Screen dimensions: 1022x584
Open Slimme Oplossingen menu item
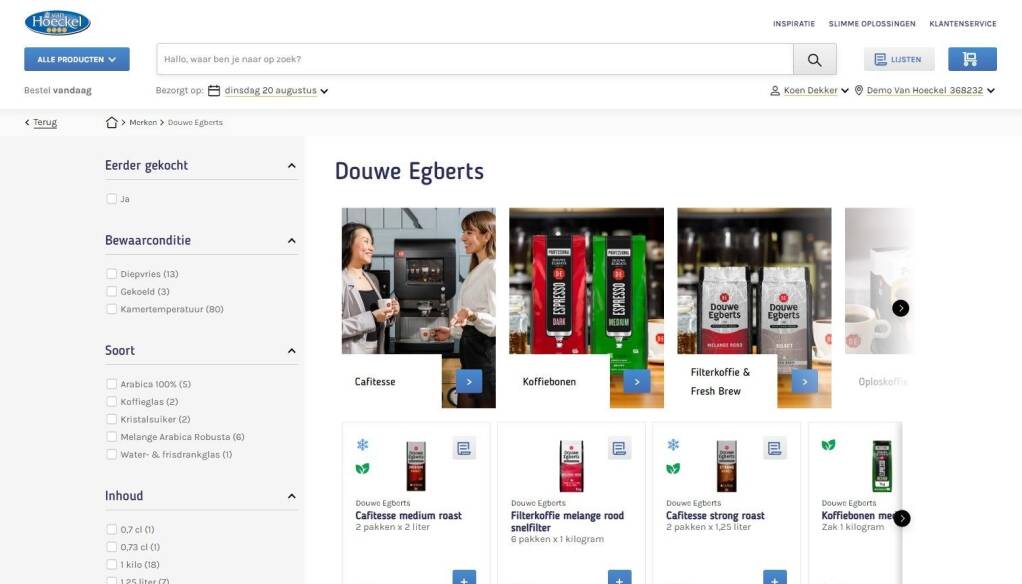tap(872, 23)
